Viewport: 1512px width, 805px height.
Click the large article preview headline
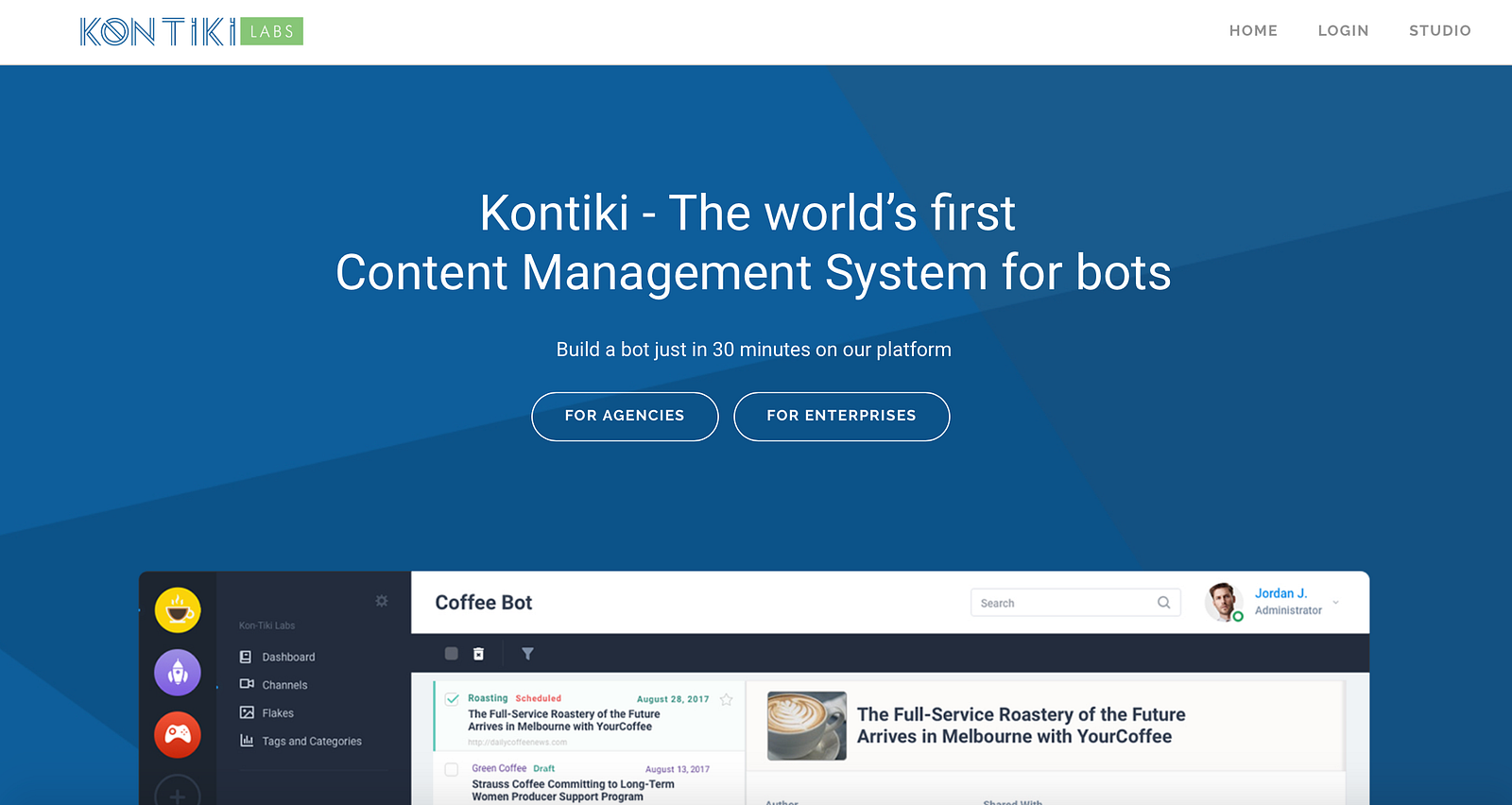pos(1021,726)
